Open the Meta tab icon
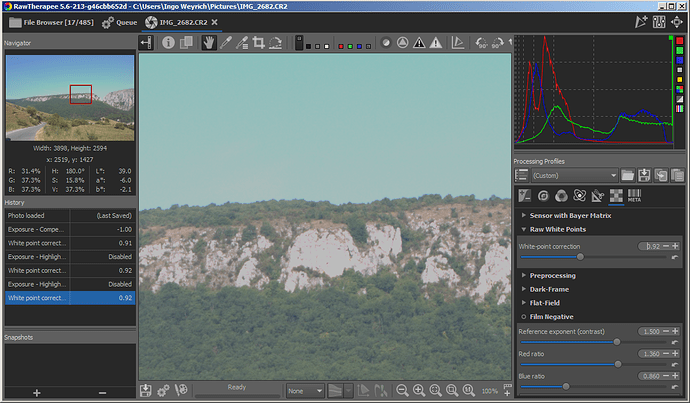Image resolution: width=690 pixels, height=403 pixels. click(x=634, y=196)
